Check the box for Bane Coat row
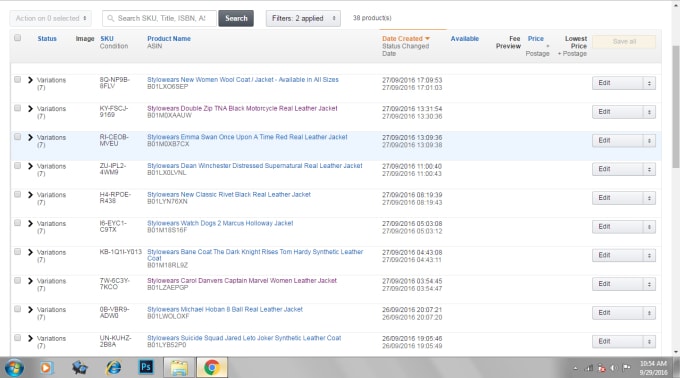Image resolution: width=680 pixels, height=378 pixels. 17,251
